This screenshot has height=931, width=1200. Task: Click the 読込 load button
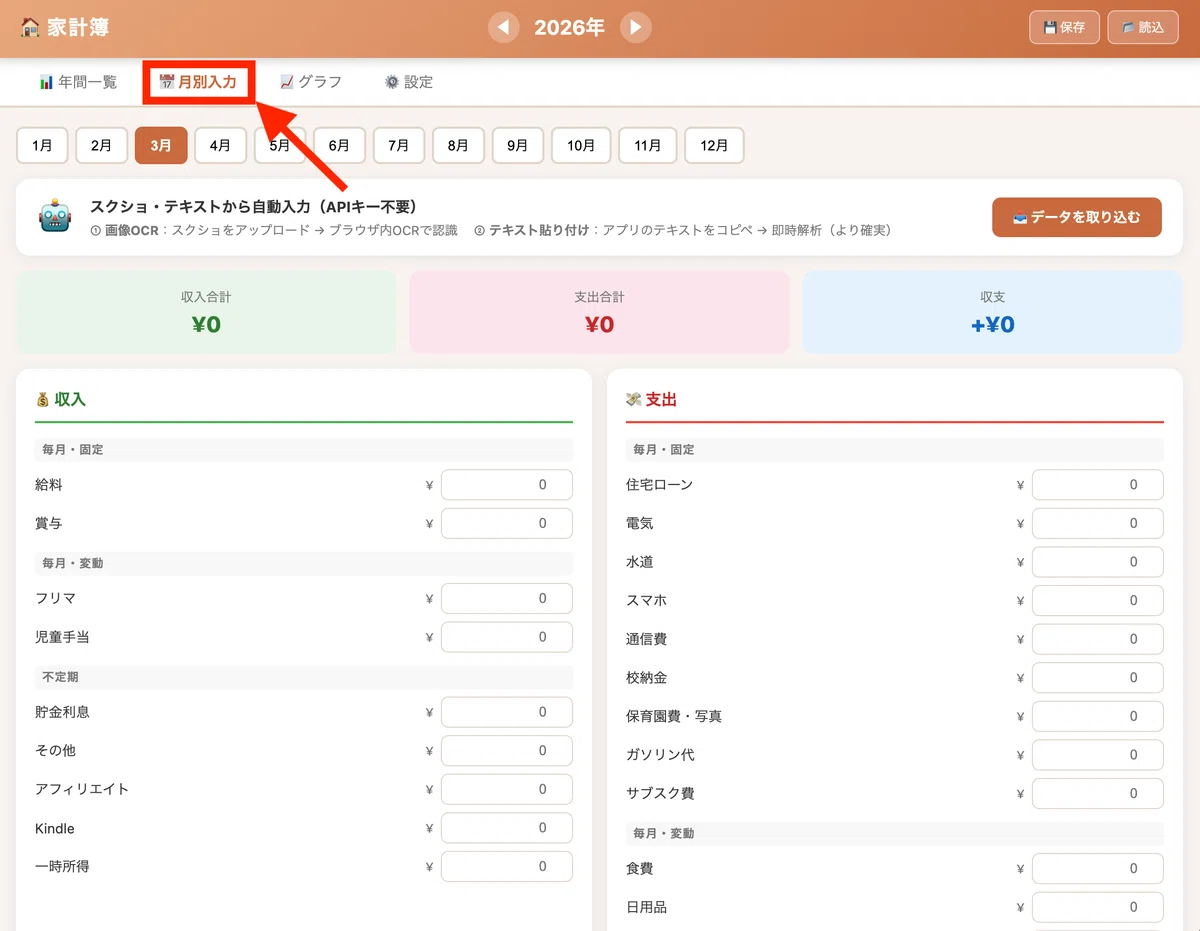[1143, 27]
